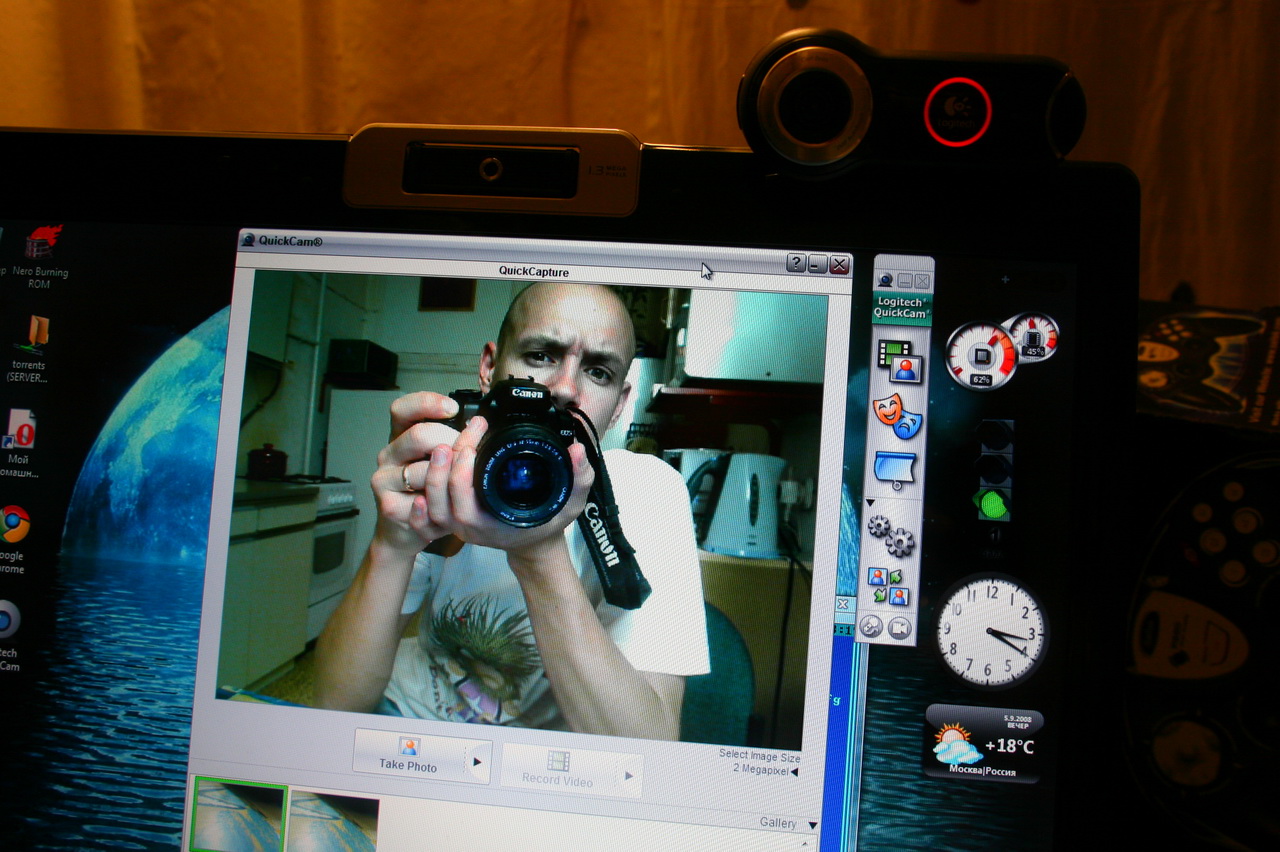This screenshot has width=1280, height=852.
Task: Open the 2 Megapixel image size selector
Action: [765, 769]
